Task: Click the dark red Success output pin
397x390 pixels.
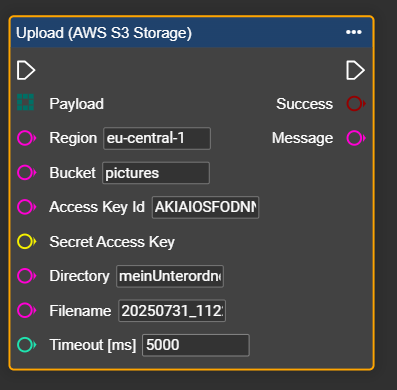Action: click(356, 103)
